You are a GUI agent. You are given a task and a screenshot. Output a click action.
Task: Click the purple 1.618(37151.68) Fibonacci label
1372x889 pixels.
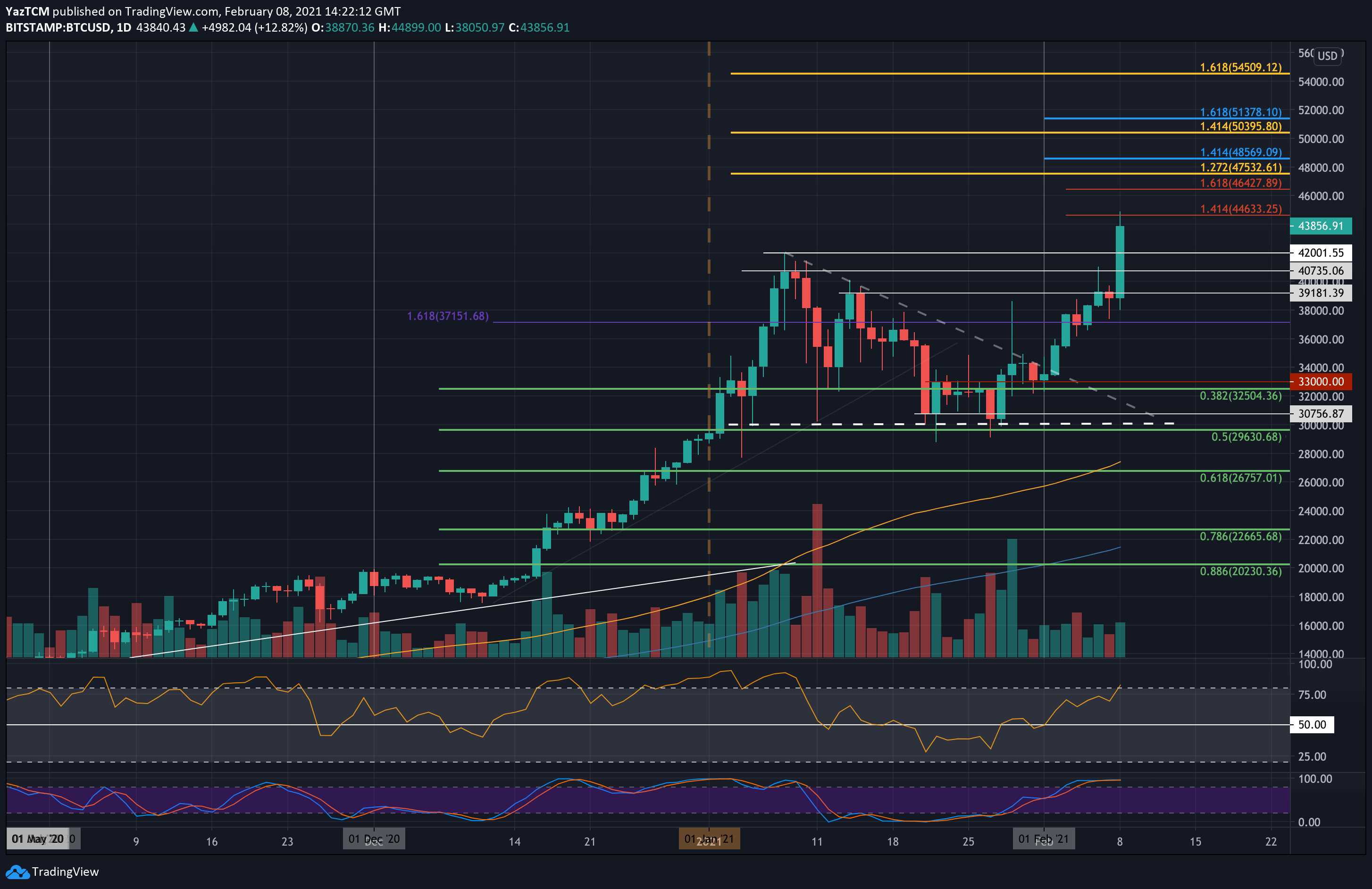coord(447,316)
